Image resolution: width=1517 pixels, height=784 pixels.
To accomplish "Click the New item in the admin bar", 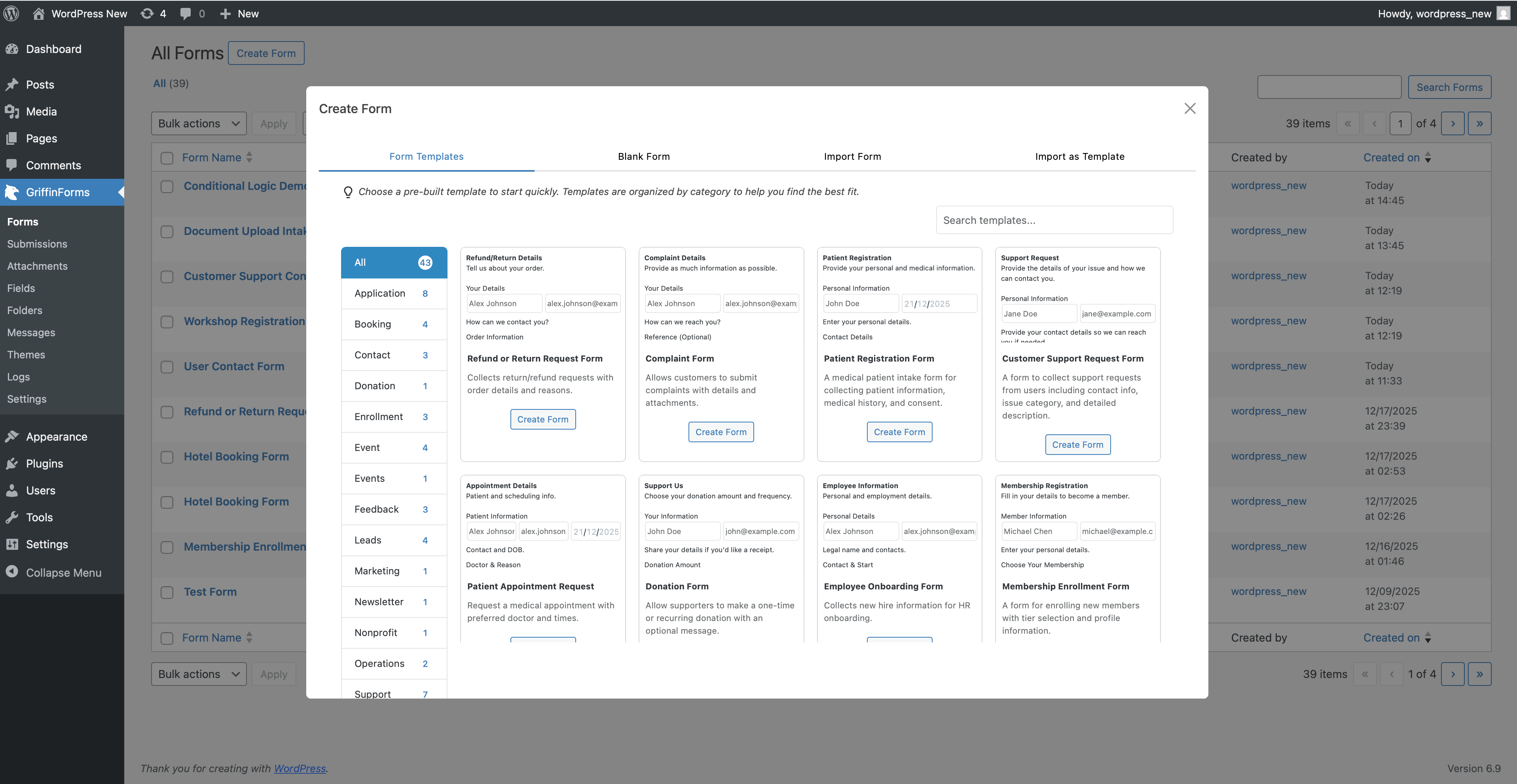I will click(239, 13).
